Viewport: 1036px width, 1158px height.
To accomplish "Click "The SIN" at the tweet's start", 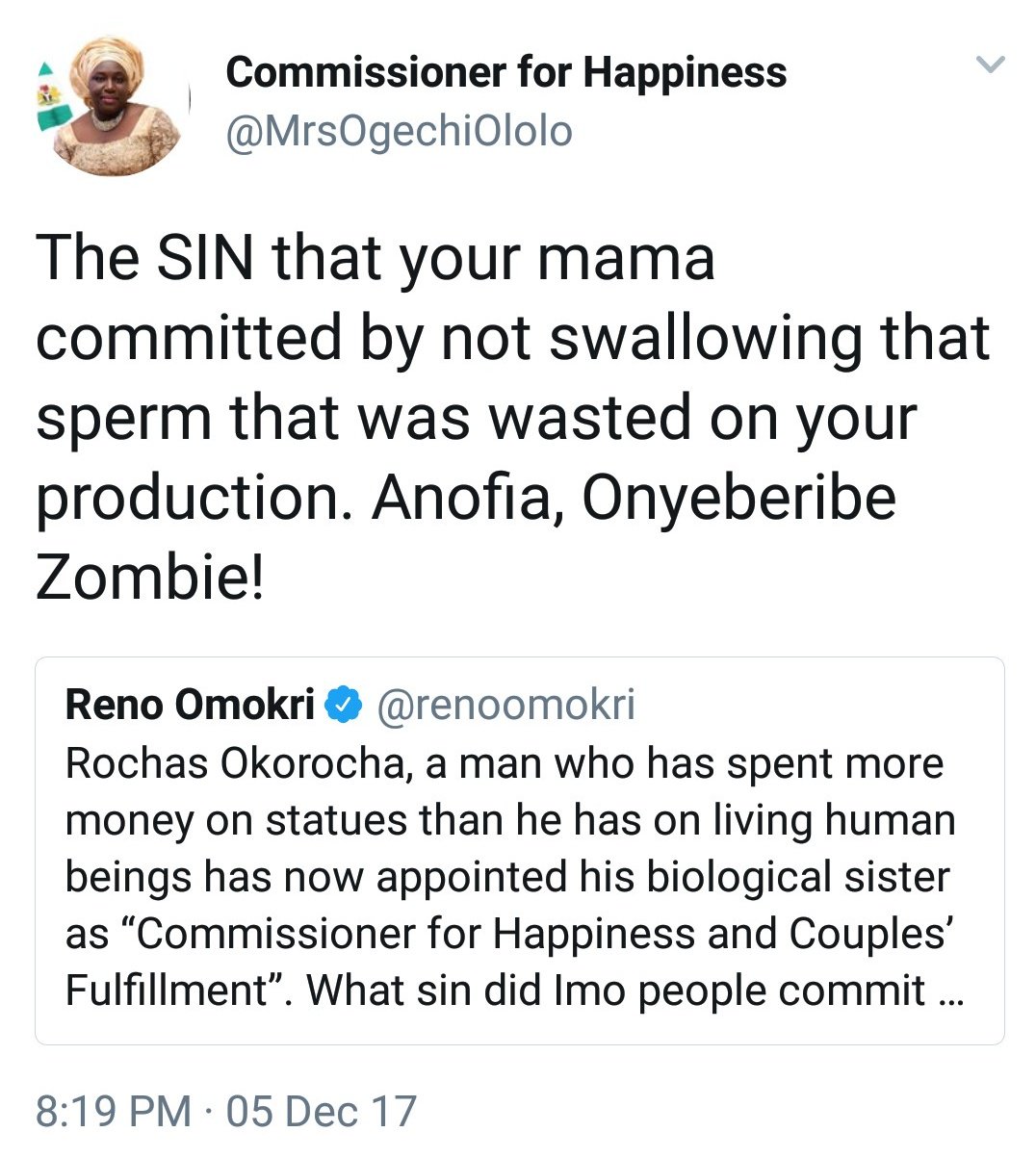I will 144,258.
